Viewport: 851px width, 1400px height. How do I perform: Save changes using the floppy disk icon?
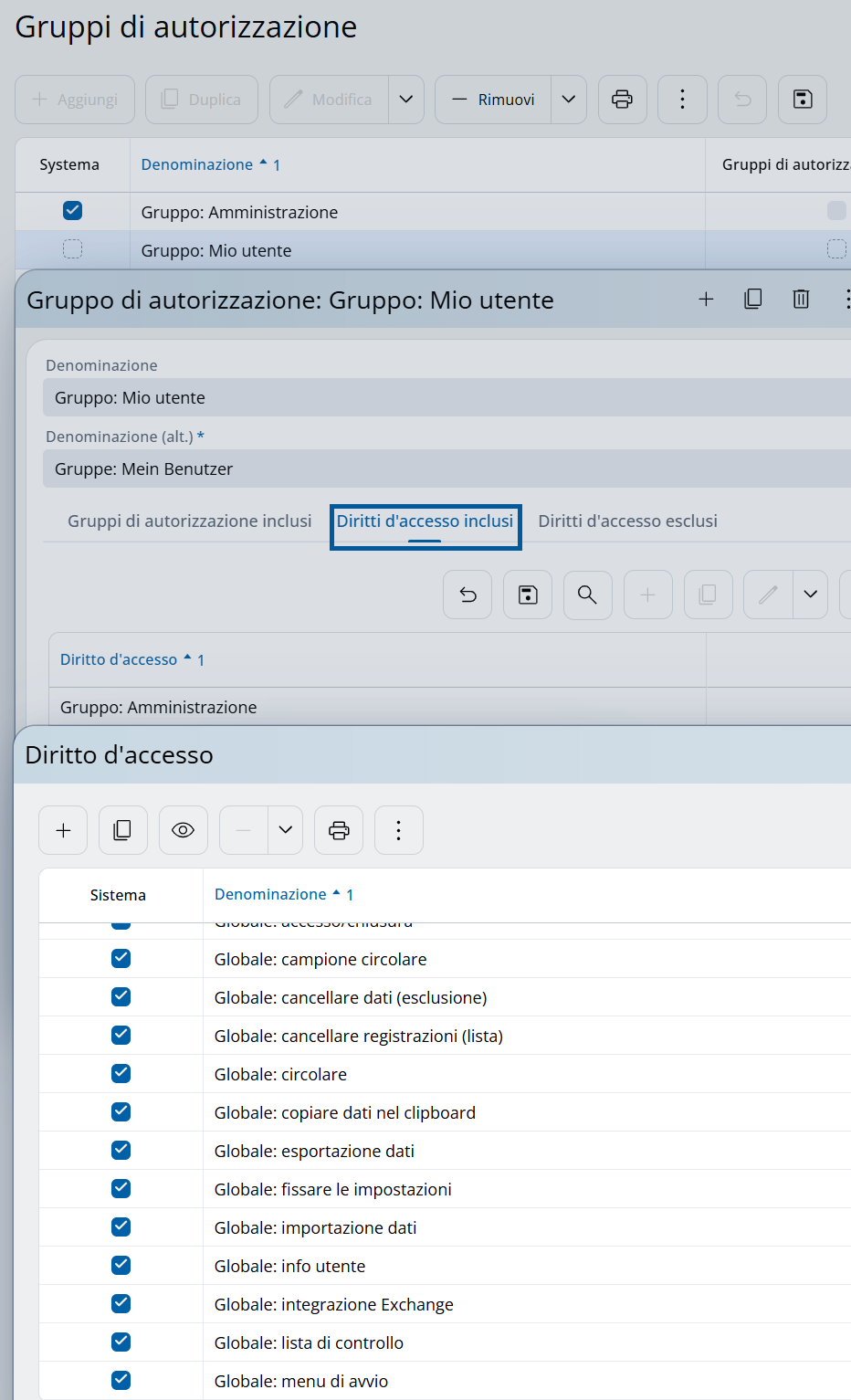[802, 100]
